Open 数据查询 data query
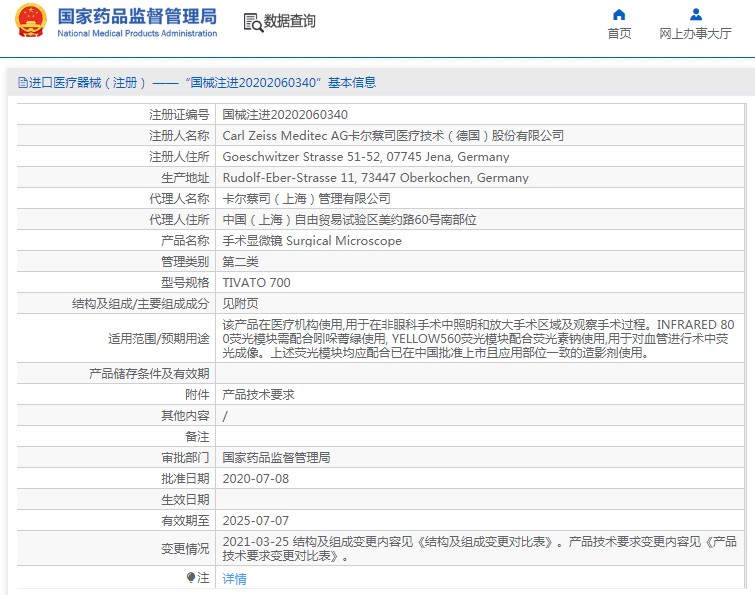Image resolution: width=755 pixels, height=595 pixels. pyautogui.click(x=289, y=21)
